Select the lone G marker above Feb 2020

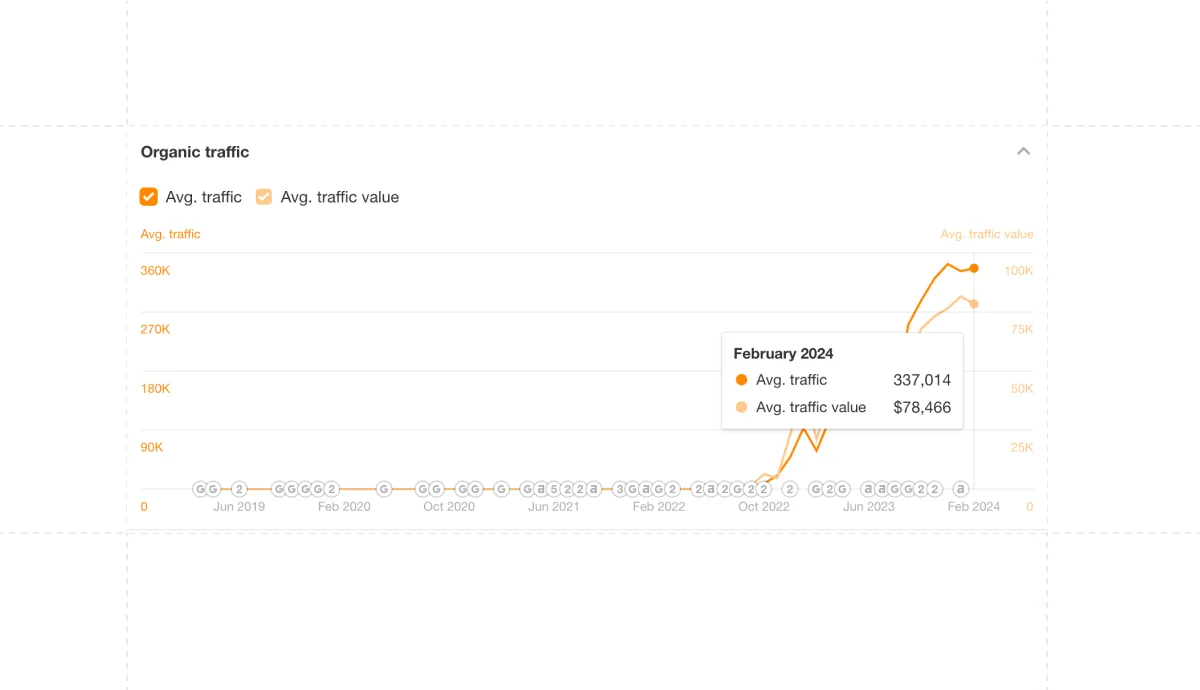point(384,489)
